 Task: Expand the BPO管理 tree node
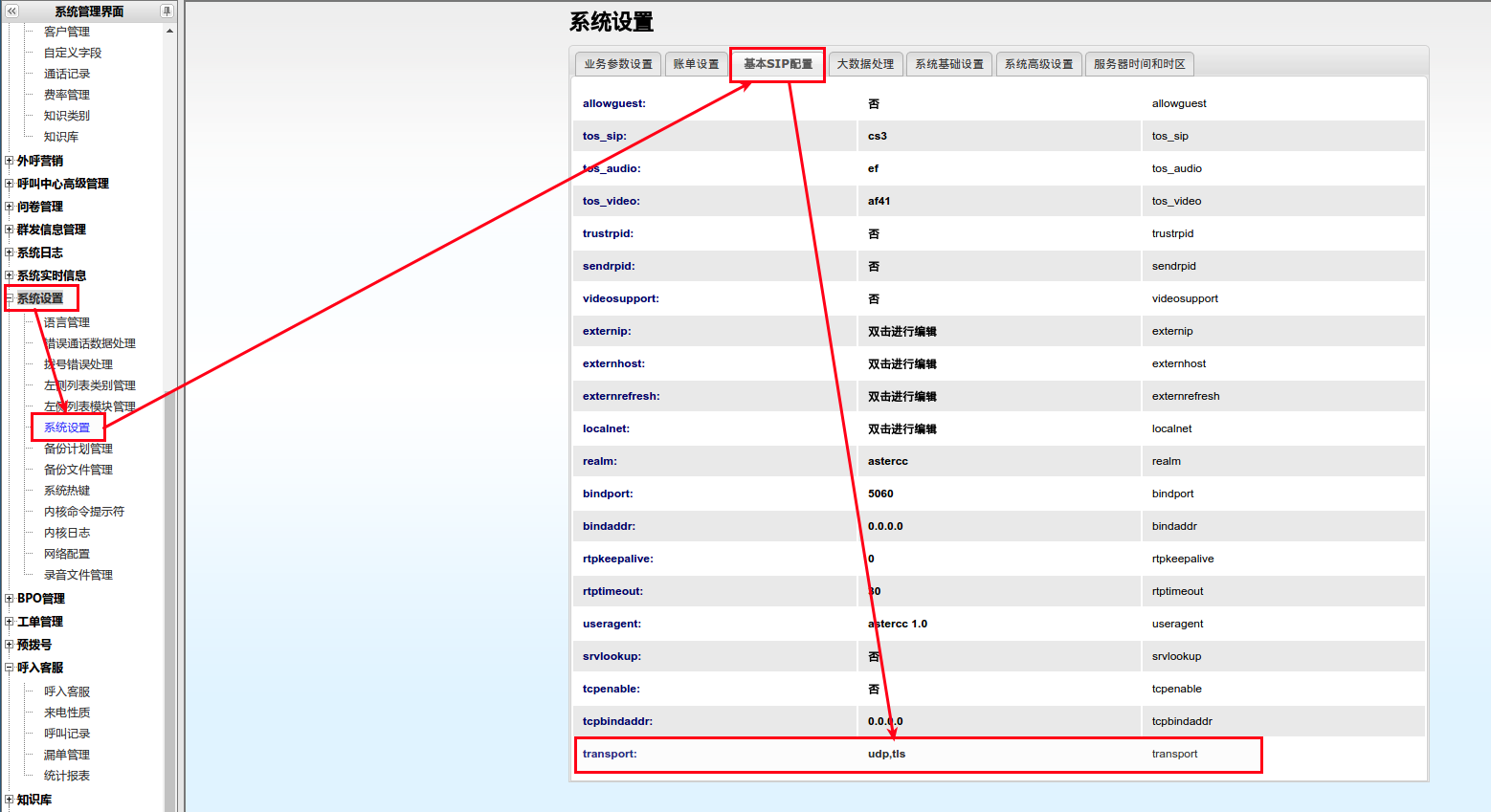pyautogui.click(x=9, y=599)
